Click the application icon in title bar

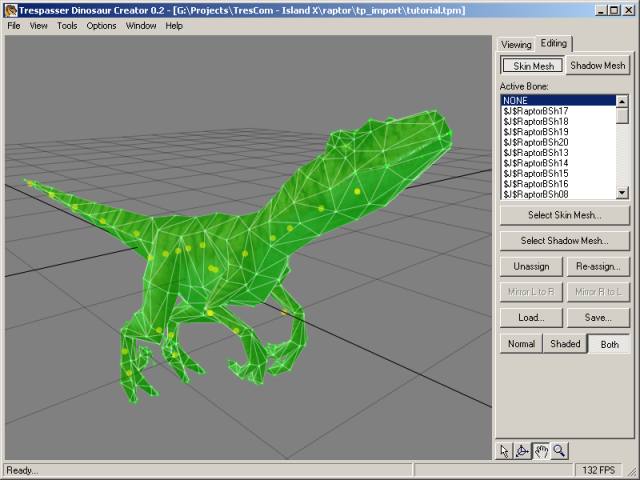pyautogui.click(x=9, y=9)
